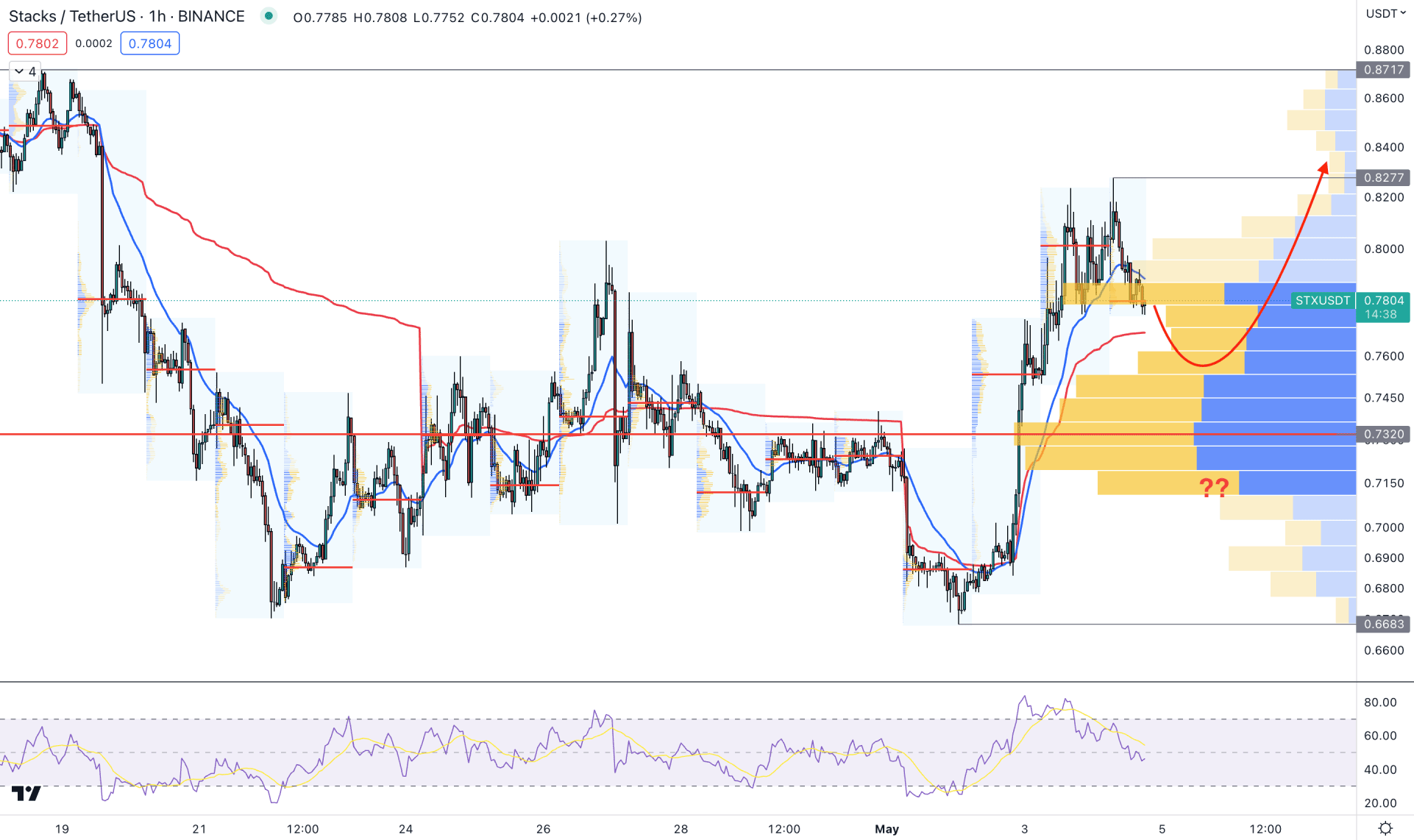Viewport: 1414px width, 840px height.
Task: Select the 0.8717 price label
Action: pyautogui.click(x=1383, y=70)
